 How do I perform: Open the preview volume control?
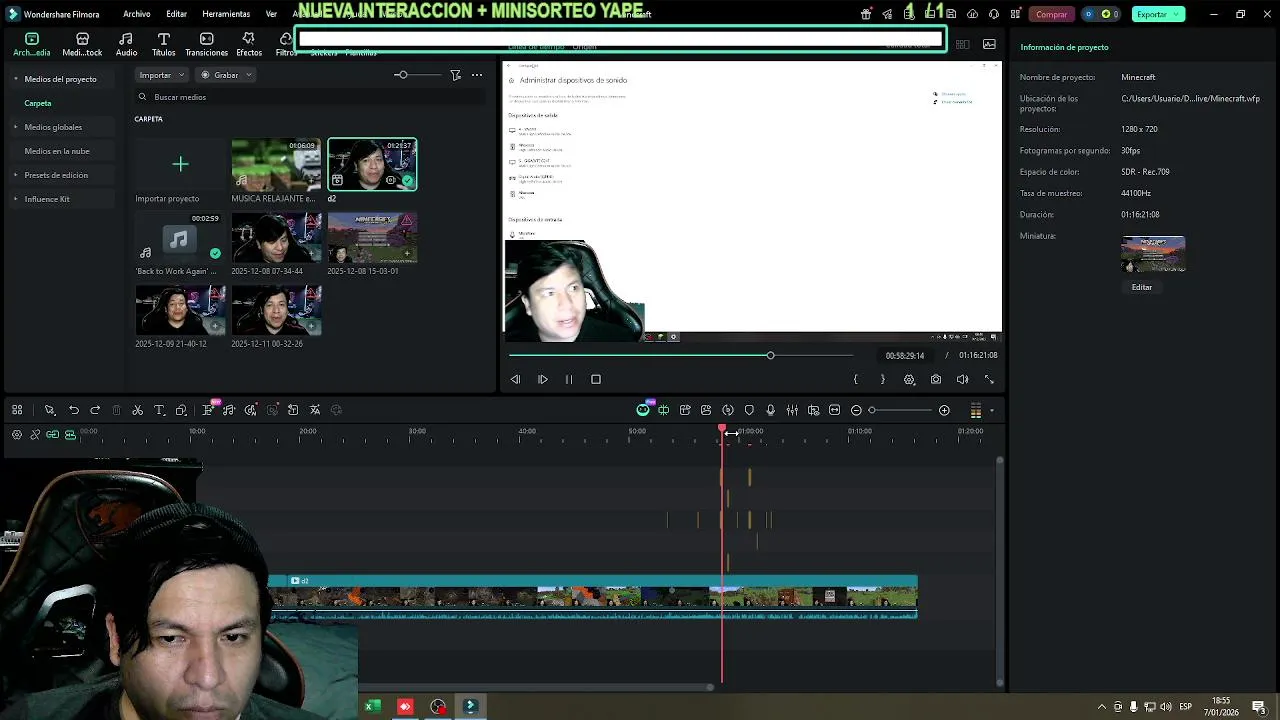(962, 380)
